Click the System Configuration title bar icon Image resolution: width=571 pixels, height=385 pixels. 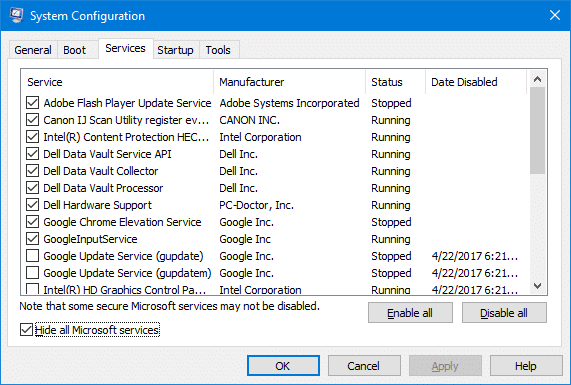[x=16, y=15]
